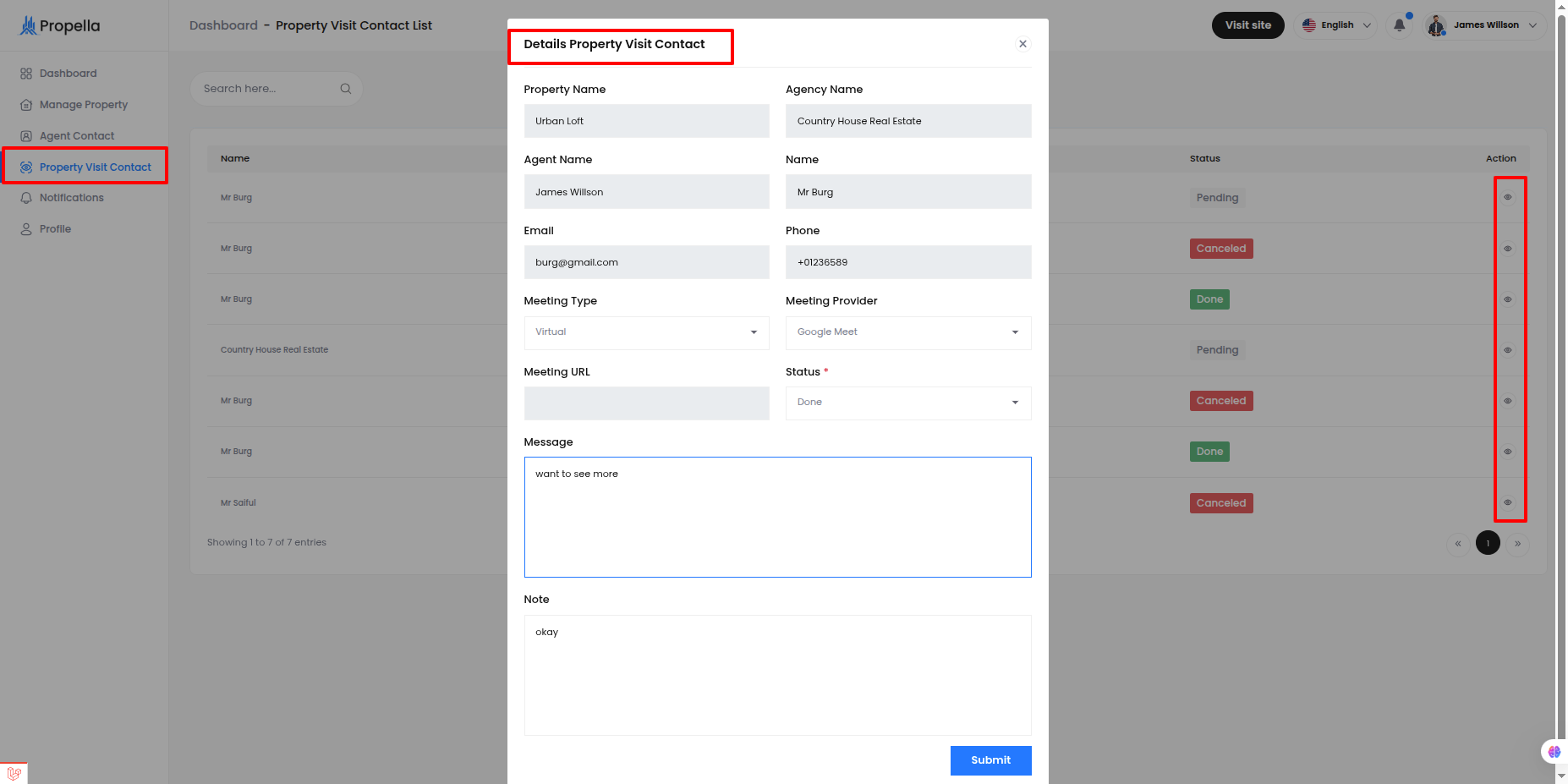
Task: Click the Visit site button
Action: pos(1247,25)
